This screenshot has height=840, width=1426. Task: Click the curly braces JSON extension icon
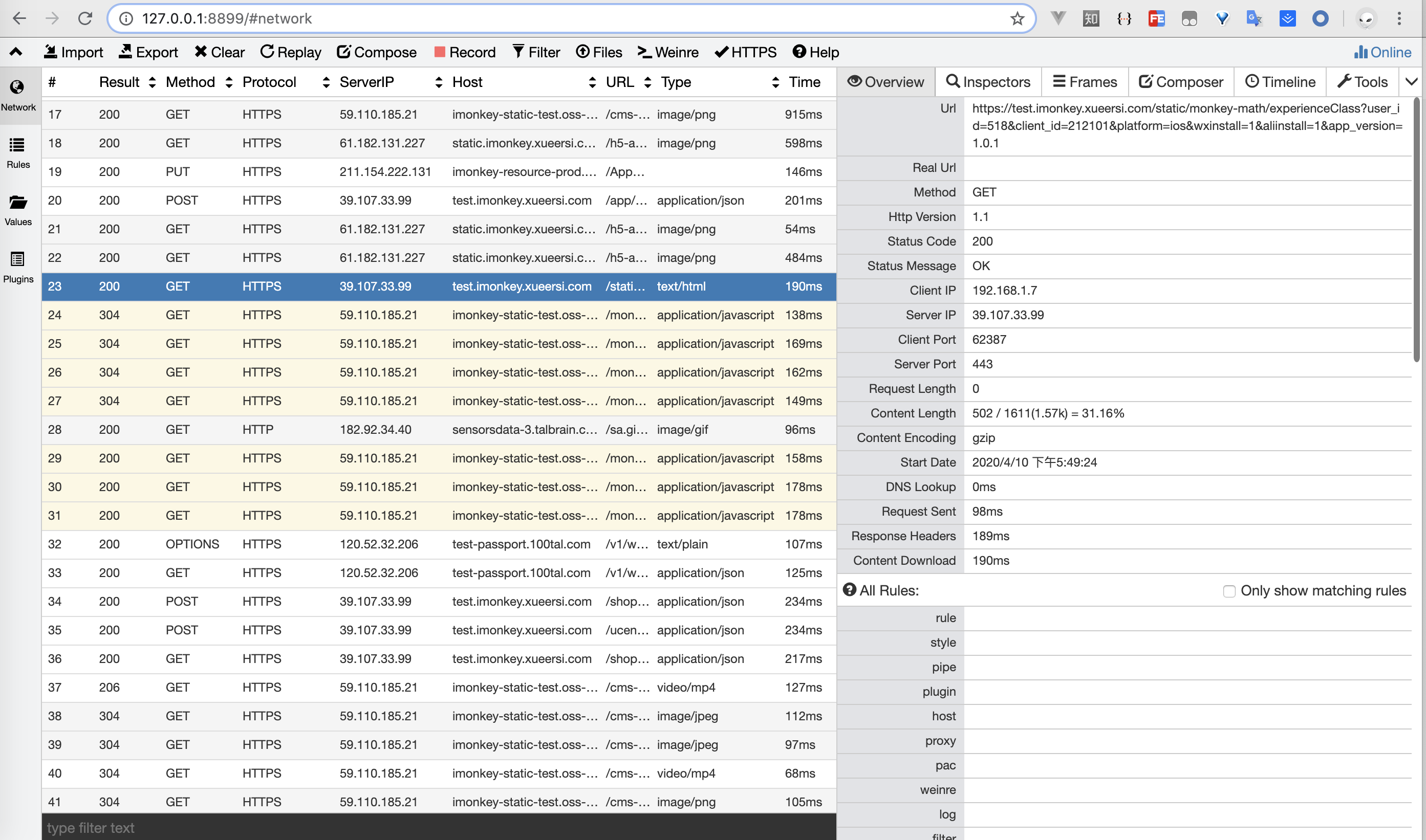point(1123,19)
